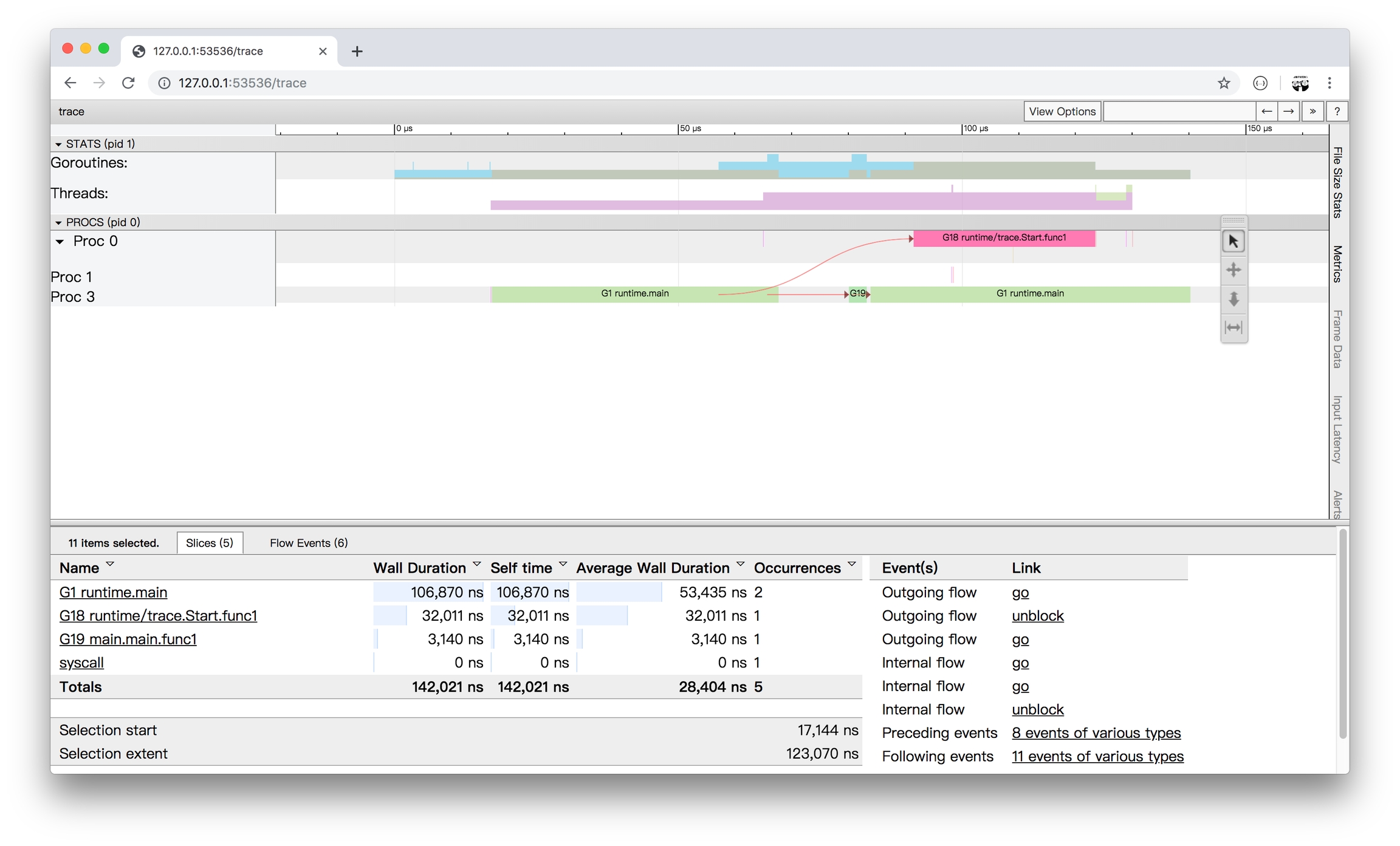Screen dimensions: 1400x846
Task: Click the right arrow find-next button
Action: 1288,111
